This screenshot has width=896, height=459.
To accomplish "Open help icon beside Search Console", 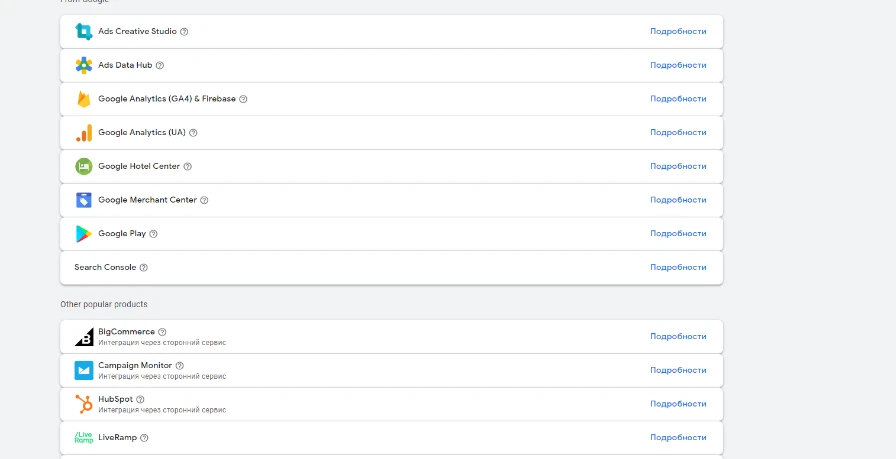I will click(x=143, y=268).
